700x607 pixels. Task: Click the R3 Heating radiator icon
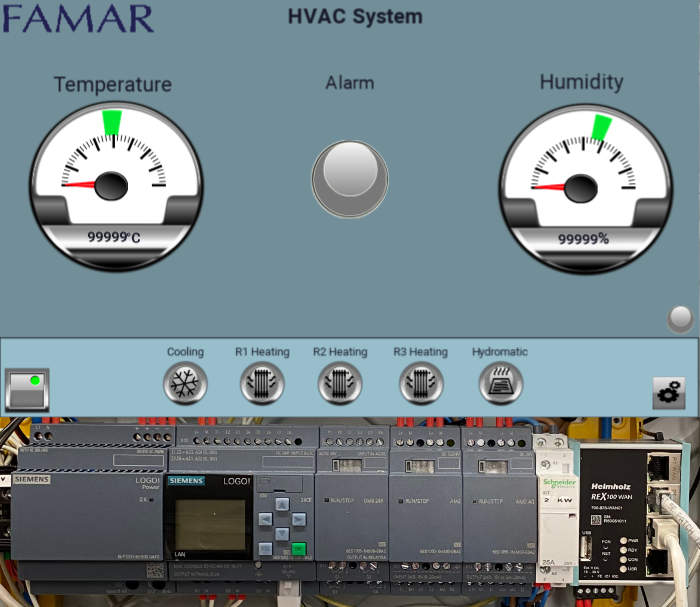(x=421, y=383)
